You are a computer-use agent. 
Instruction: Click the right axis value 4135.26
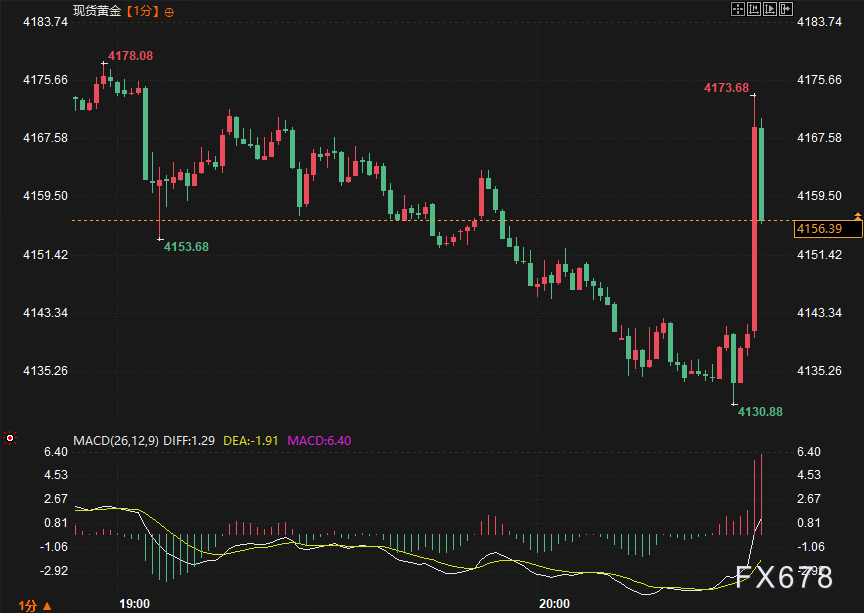click(x=819, y=370)
